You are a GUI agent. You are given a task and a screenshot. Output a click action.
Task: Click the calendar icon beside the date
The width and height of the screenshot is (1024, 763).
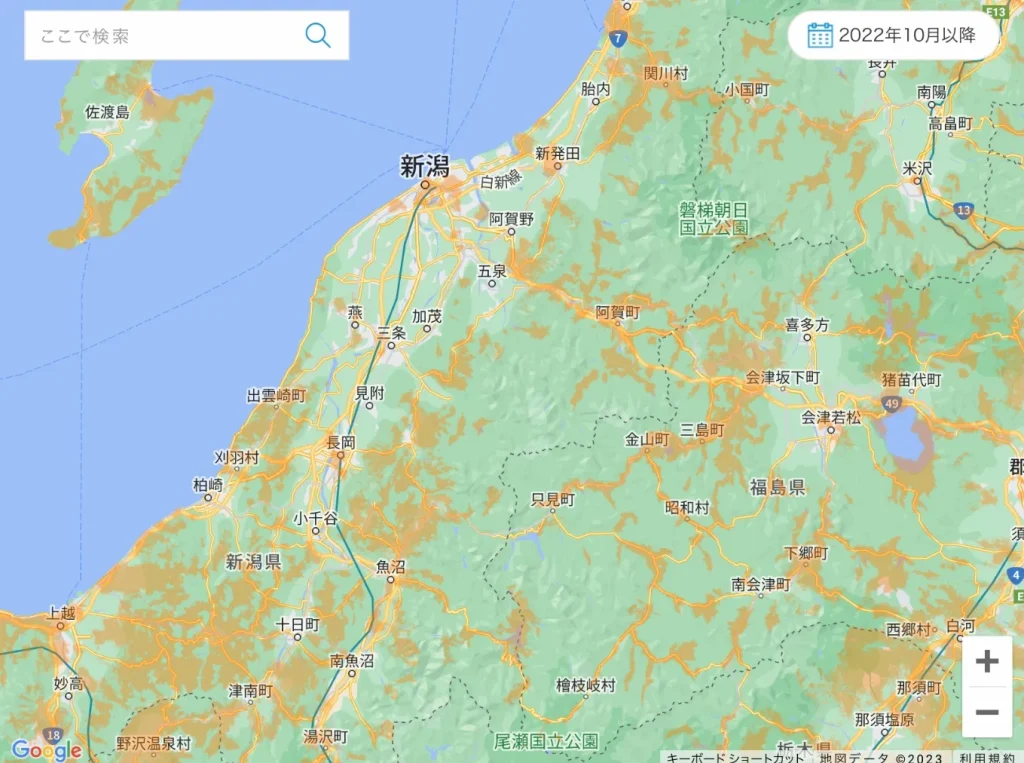820,35
